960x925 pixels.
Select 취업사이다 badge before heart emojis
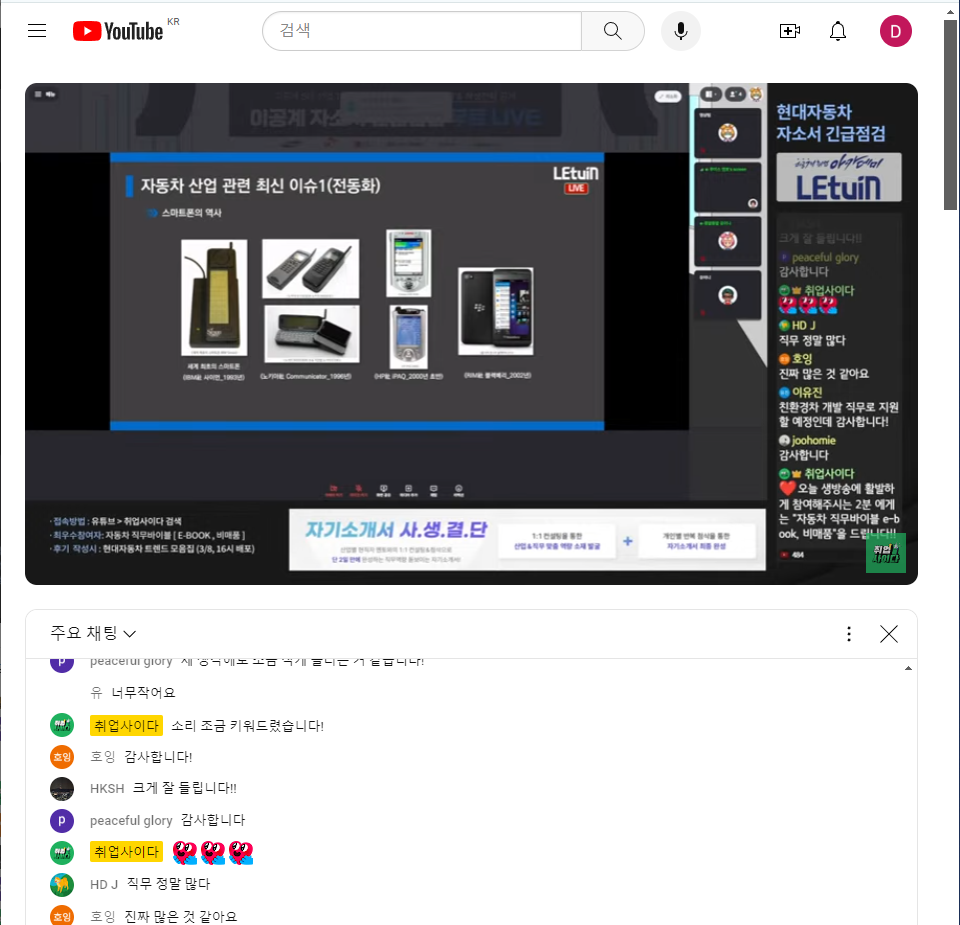coord(126,852)
